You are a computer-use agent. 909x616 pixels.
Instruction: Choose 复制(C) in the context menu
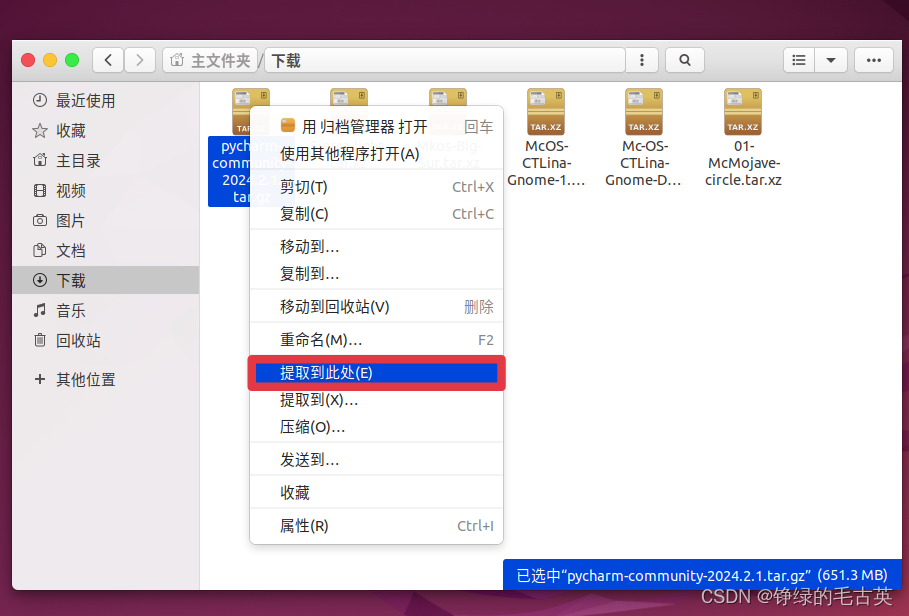click(x=376, y=214)
